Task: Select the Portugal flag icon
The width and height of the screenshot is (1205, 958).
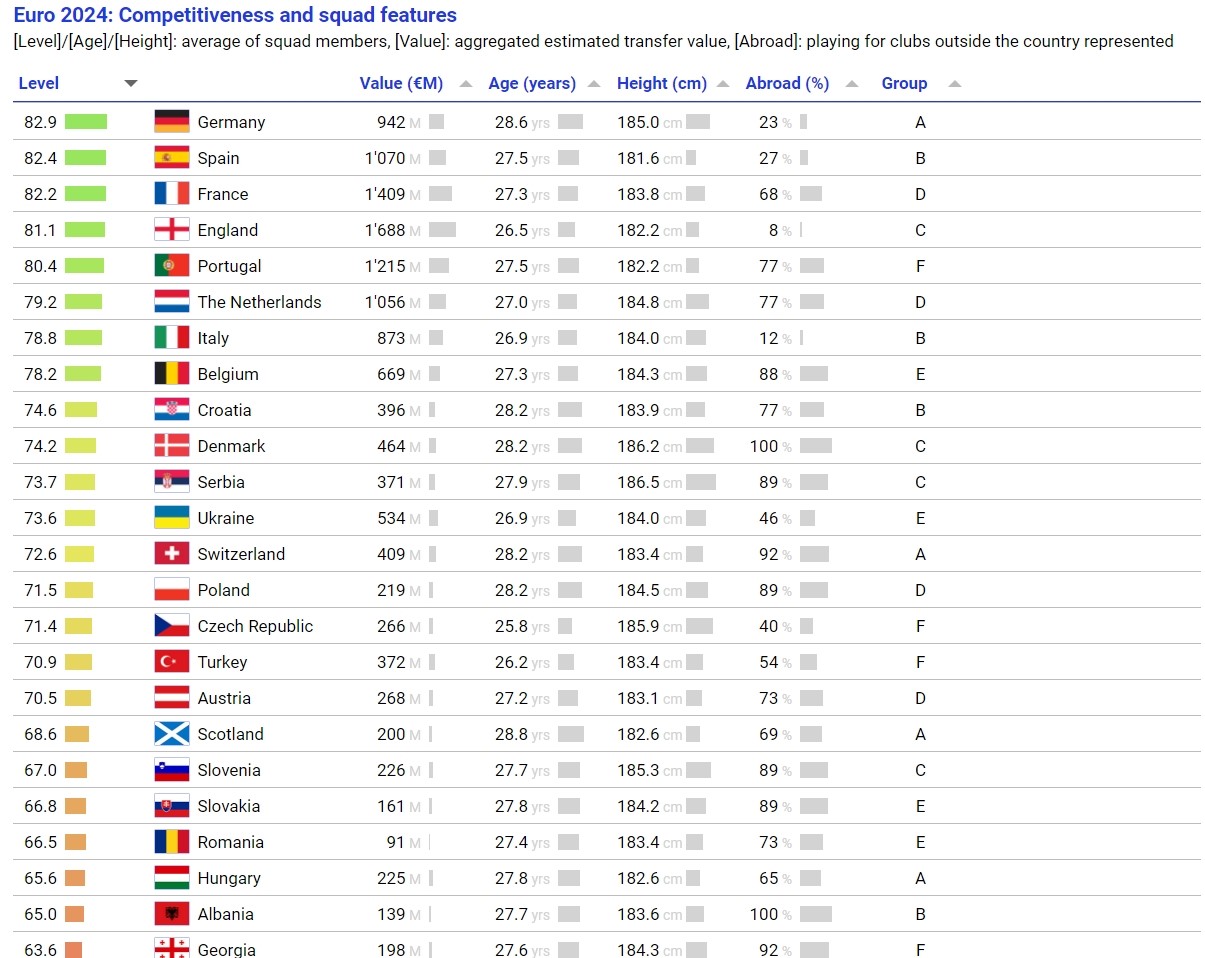Action: 172,266
